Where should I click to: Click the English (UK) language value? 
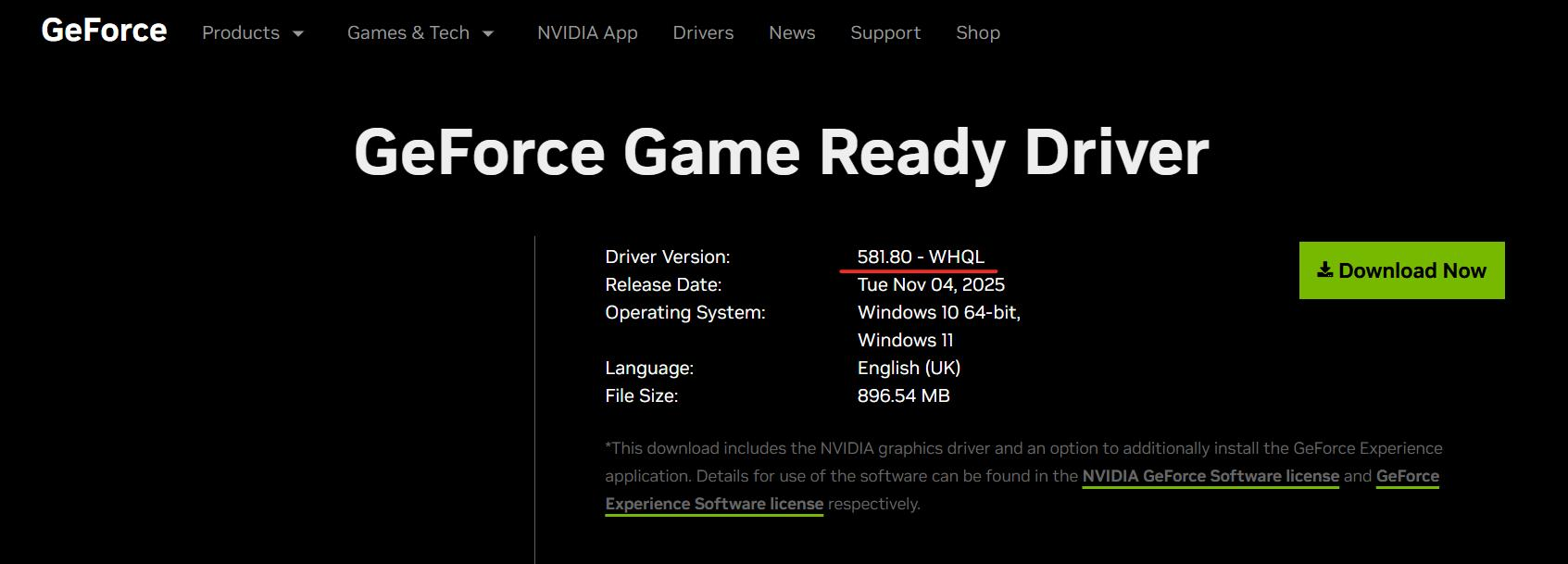pos(909,368)
